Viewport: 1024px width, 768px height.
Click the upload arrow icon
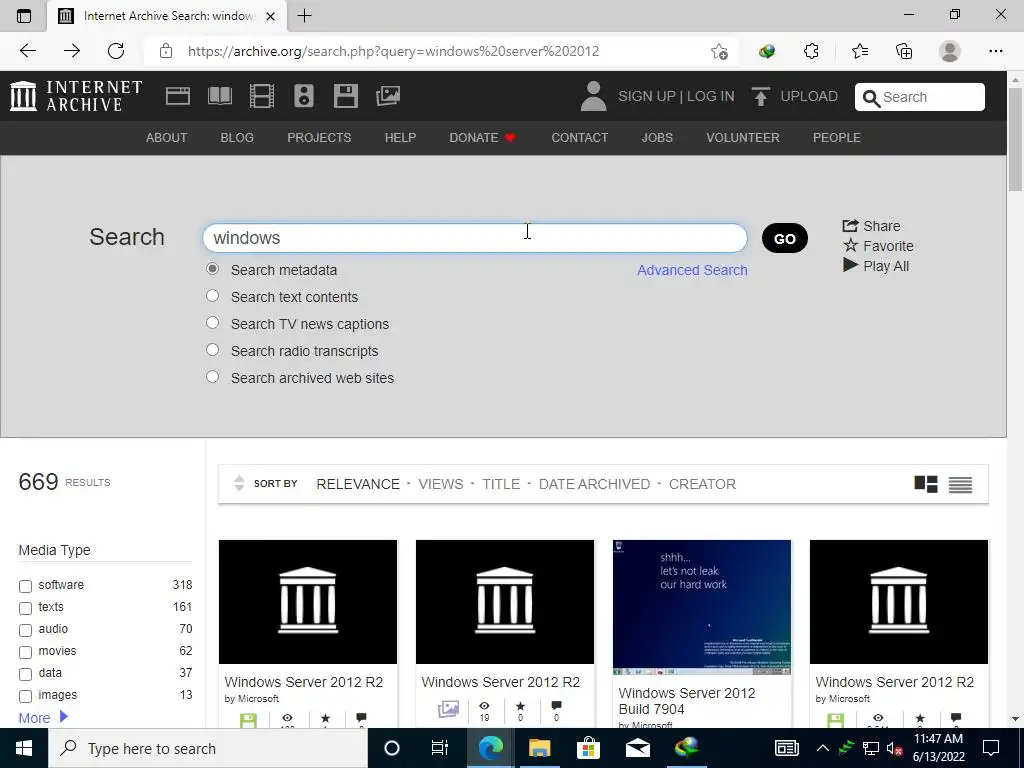click(760, 96)
